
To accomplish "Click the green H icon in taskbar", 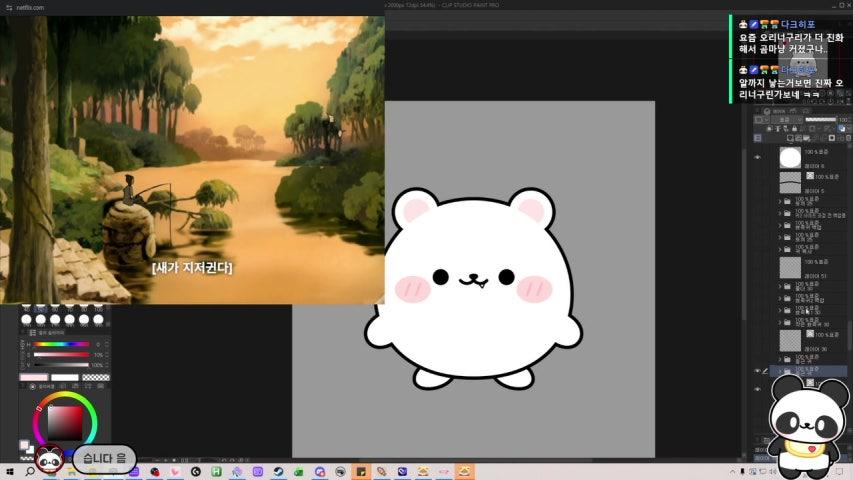I will 216,471.
